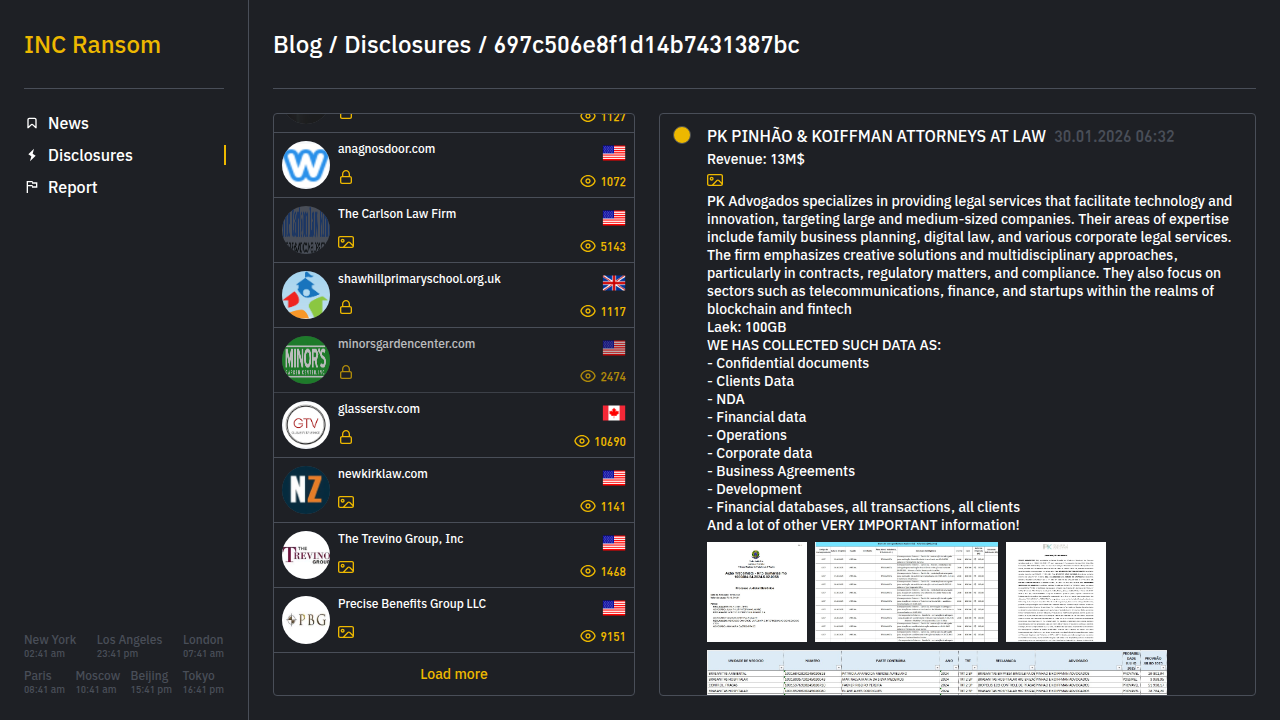The height and width of the screenshot is (720, 1280).
Task: Click the yellow status dot beside PK Pinhão
Action: [682, 136]
